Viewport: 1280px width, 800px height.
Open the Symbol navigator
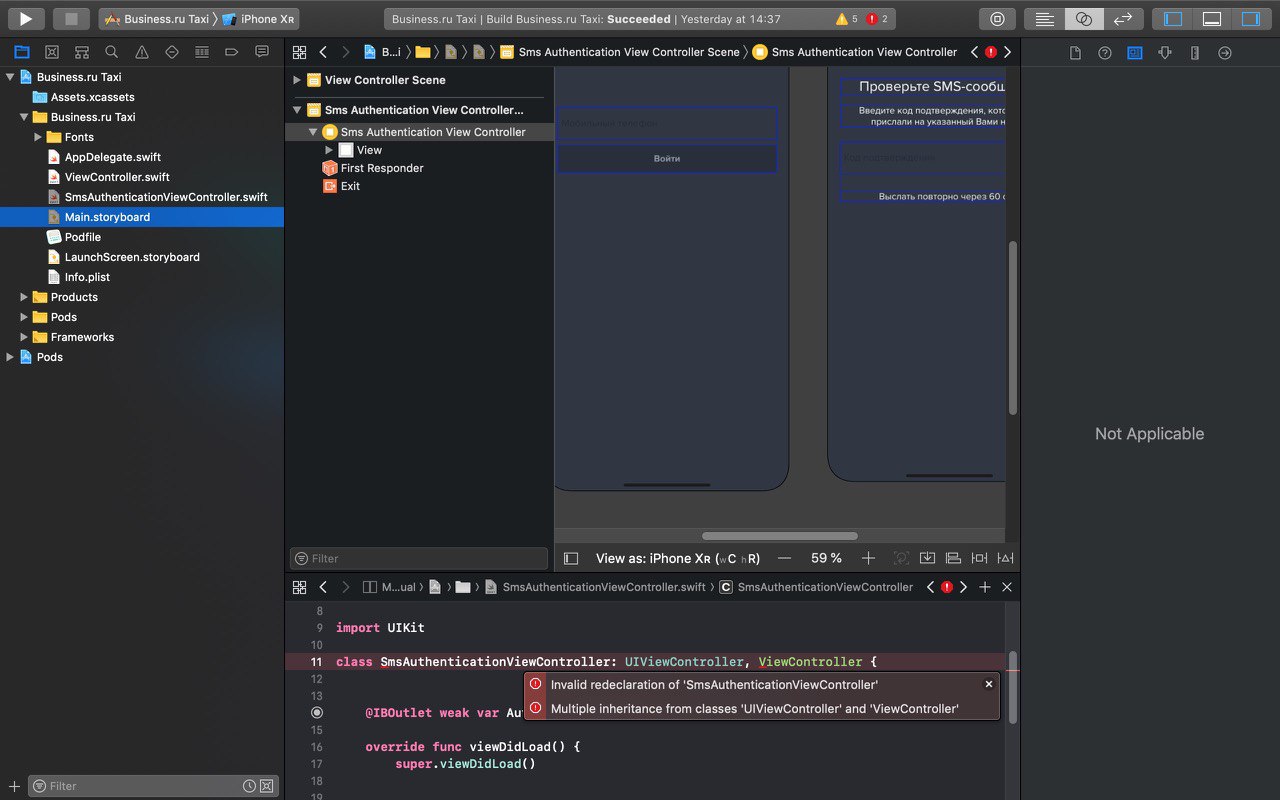point(82,52)
